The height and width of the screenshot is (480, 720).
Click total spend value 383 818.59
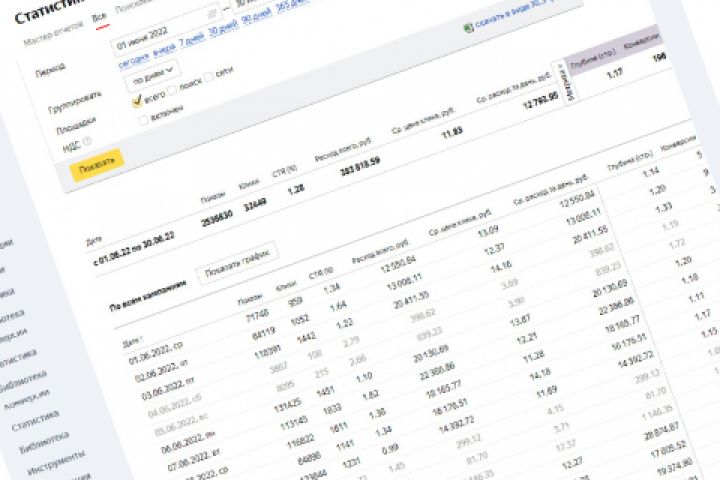[360, 165]
